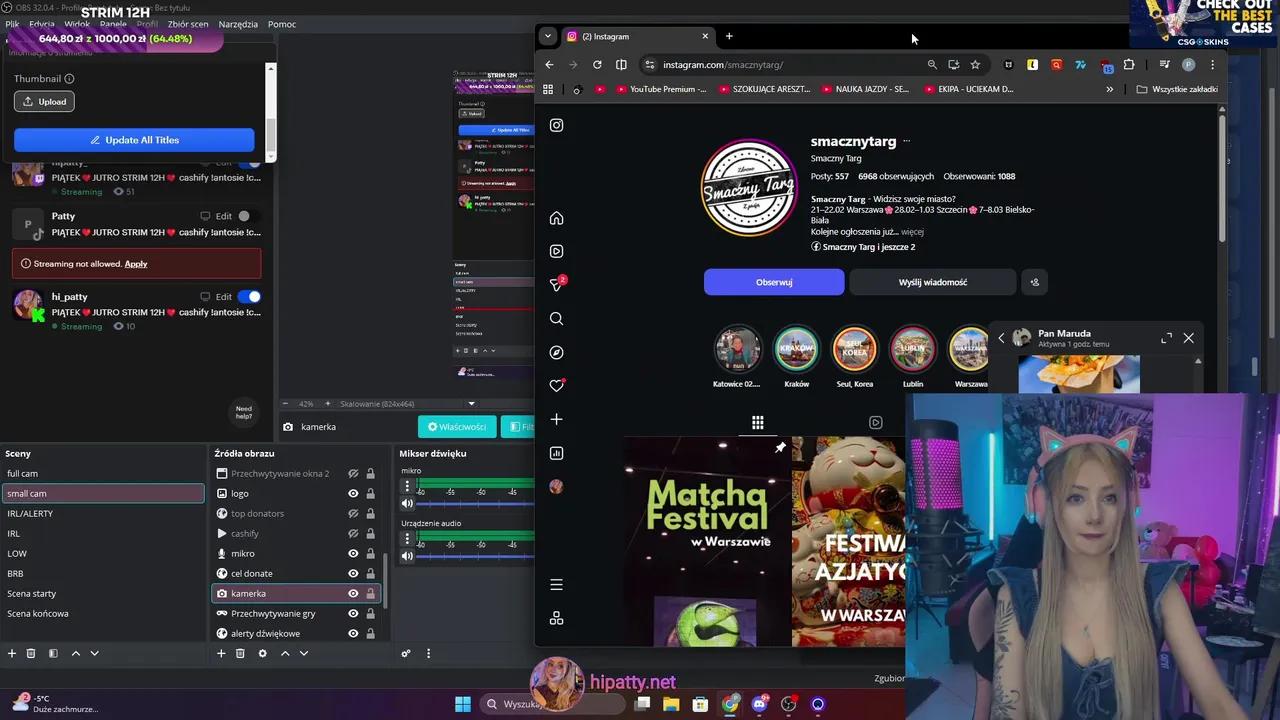Screen dimensions: 1280x720
Task: Bookmark this page with star icon
Action: tap(975, 64)
